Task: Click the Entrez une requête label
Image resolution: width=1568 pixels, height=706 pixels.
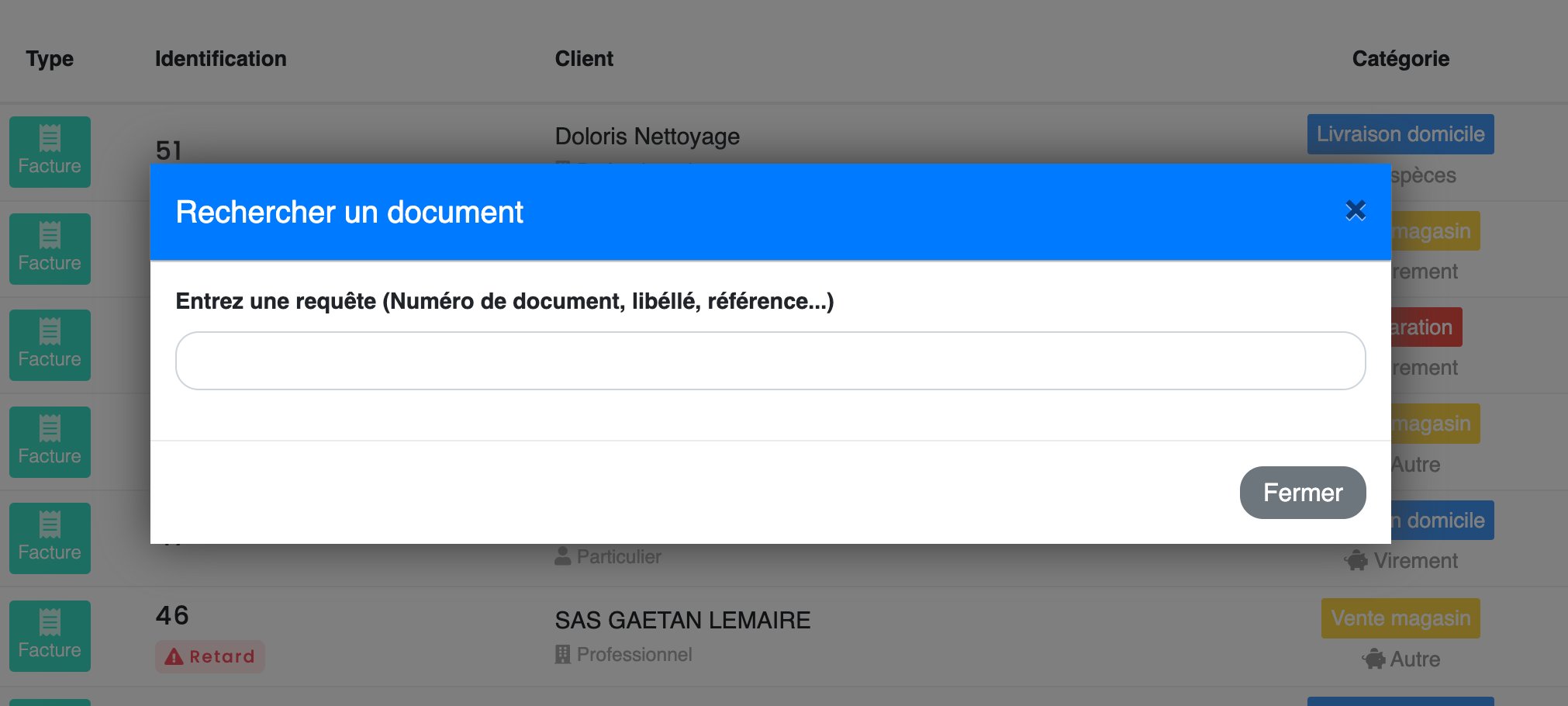Action: point(505,301)
